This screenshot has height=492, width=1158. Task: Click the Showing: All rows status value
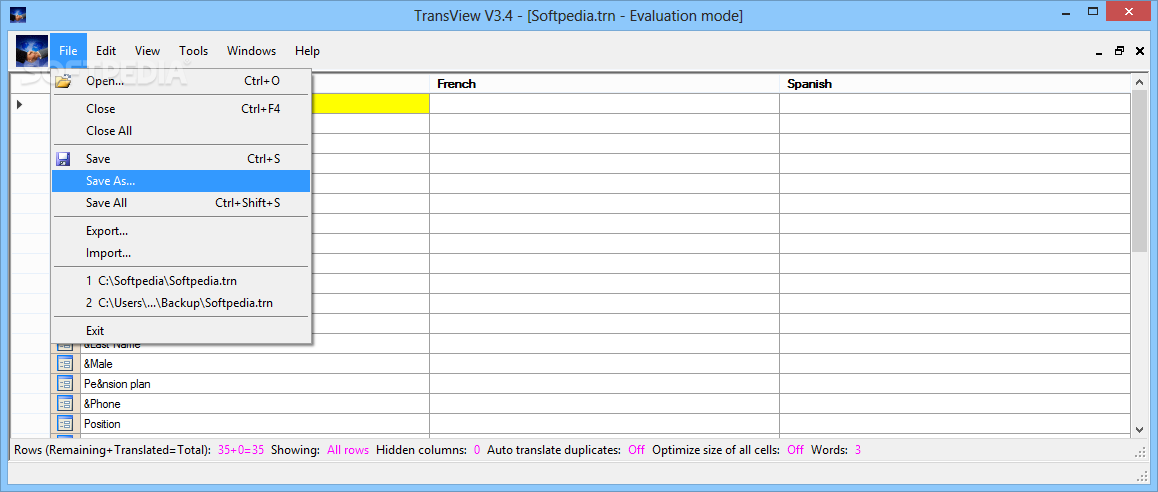pyautogui.click(x=348, y=450)
